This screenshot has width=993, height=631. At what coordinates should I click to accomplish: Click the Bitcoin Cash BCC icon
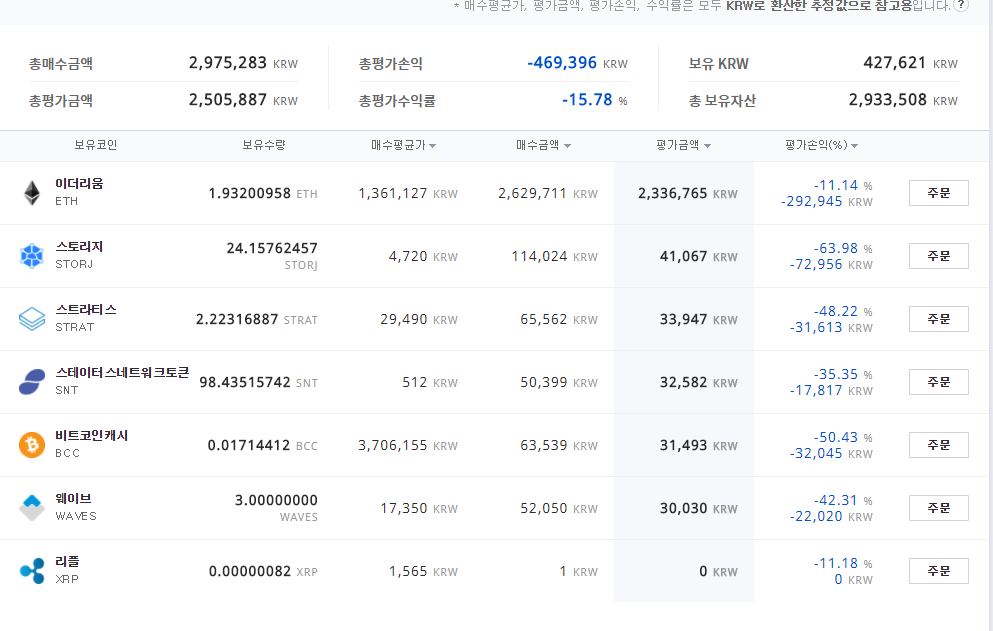click(x=32, y=445)
